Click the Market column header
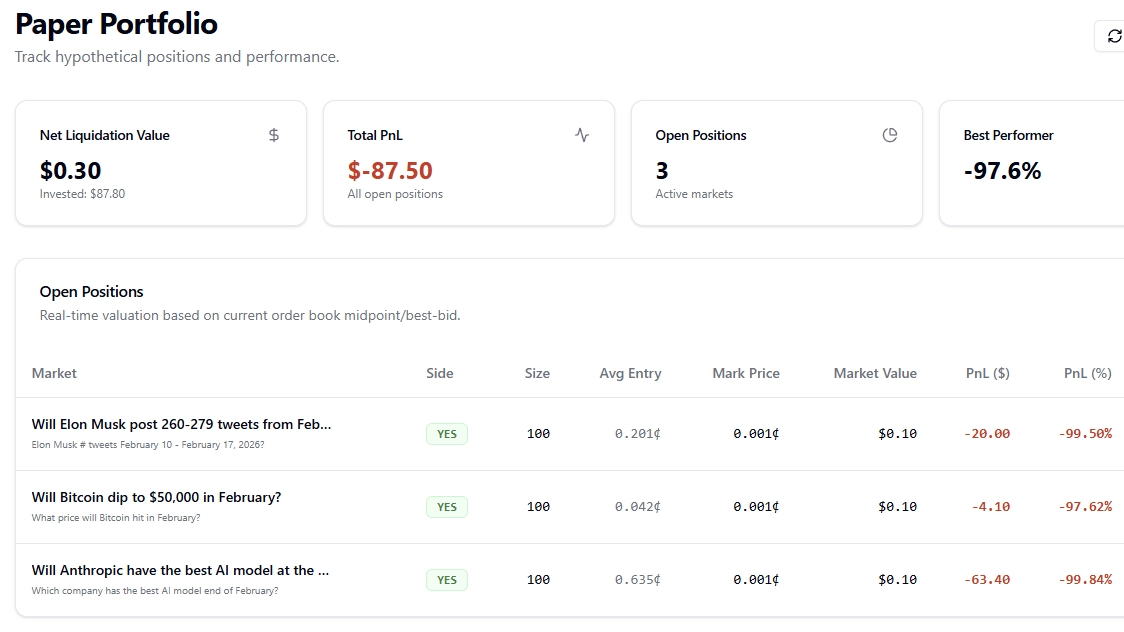This screenshot has height=632, width=1124. pyautogui.click(x=54, y=373)
